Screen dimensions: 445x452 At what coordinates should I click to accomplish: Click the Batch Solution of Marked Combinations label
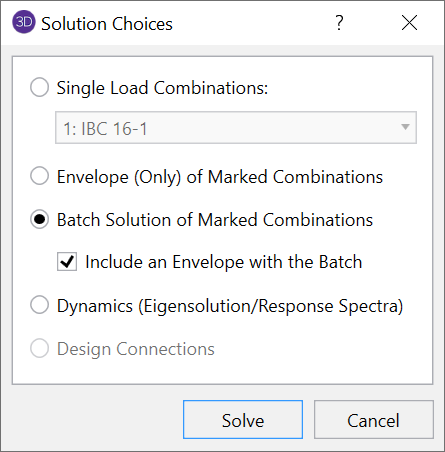pyautogui.click(x=215, y=220)
